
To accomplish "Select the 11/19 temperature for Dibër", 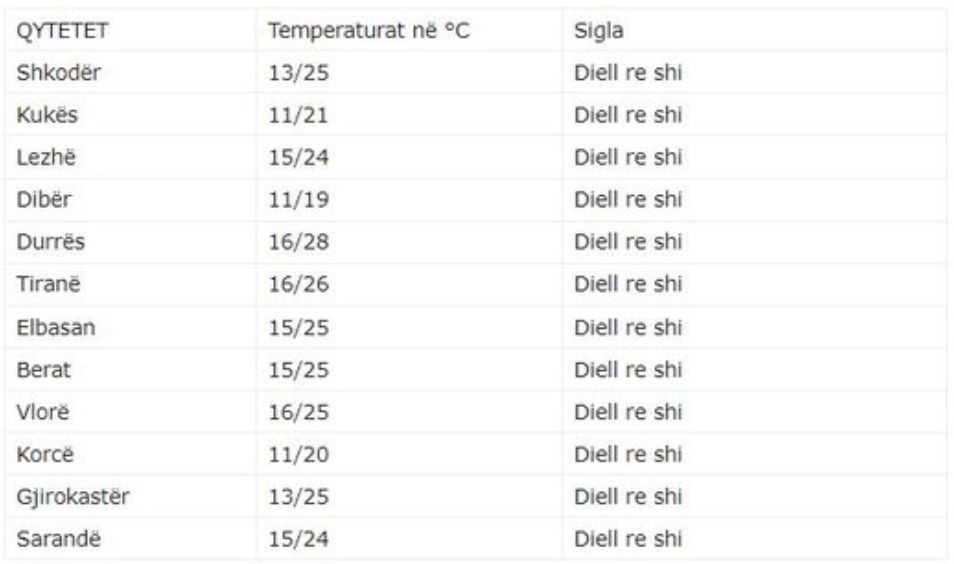I will pos(297,200).
